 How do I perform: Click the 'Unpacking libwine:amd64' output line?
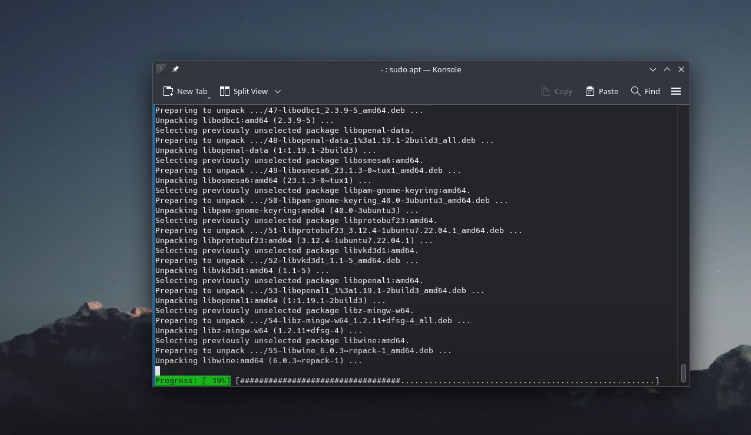click(x=258, y=361)
